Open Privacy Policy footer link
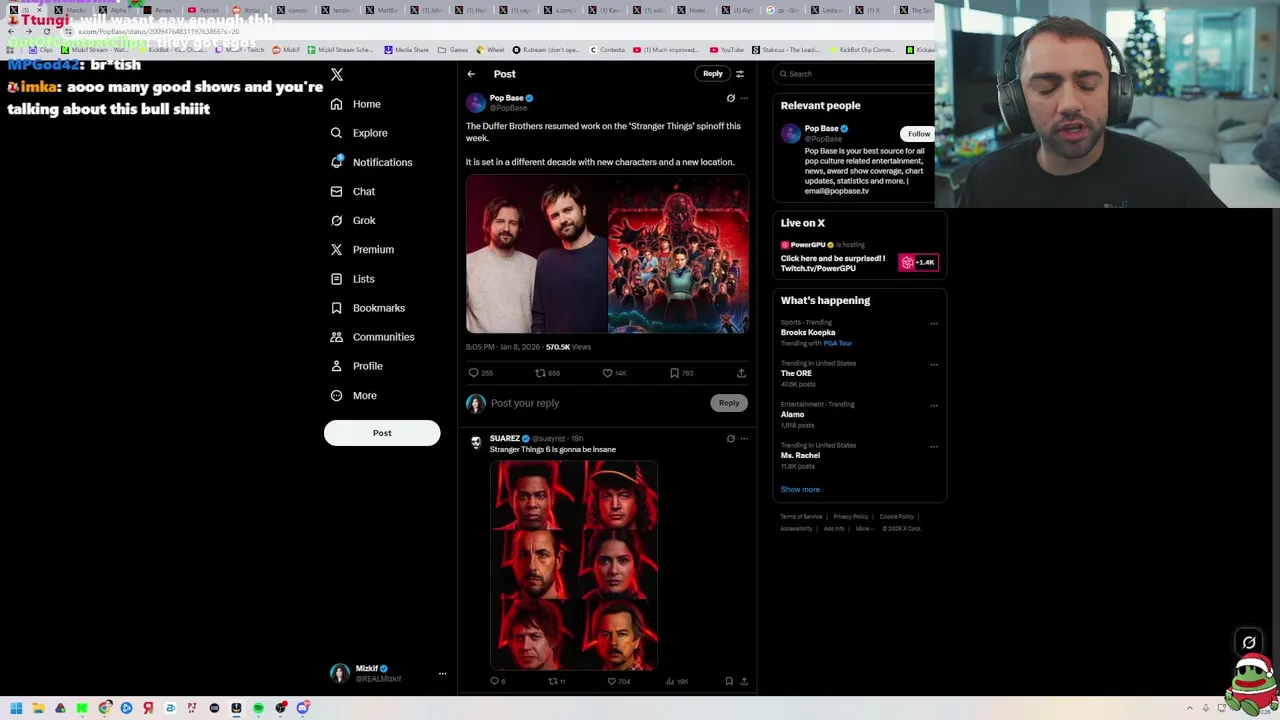 coord(851,517)
